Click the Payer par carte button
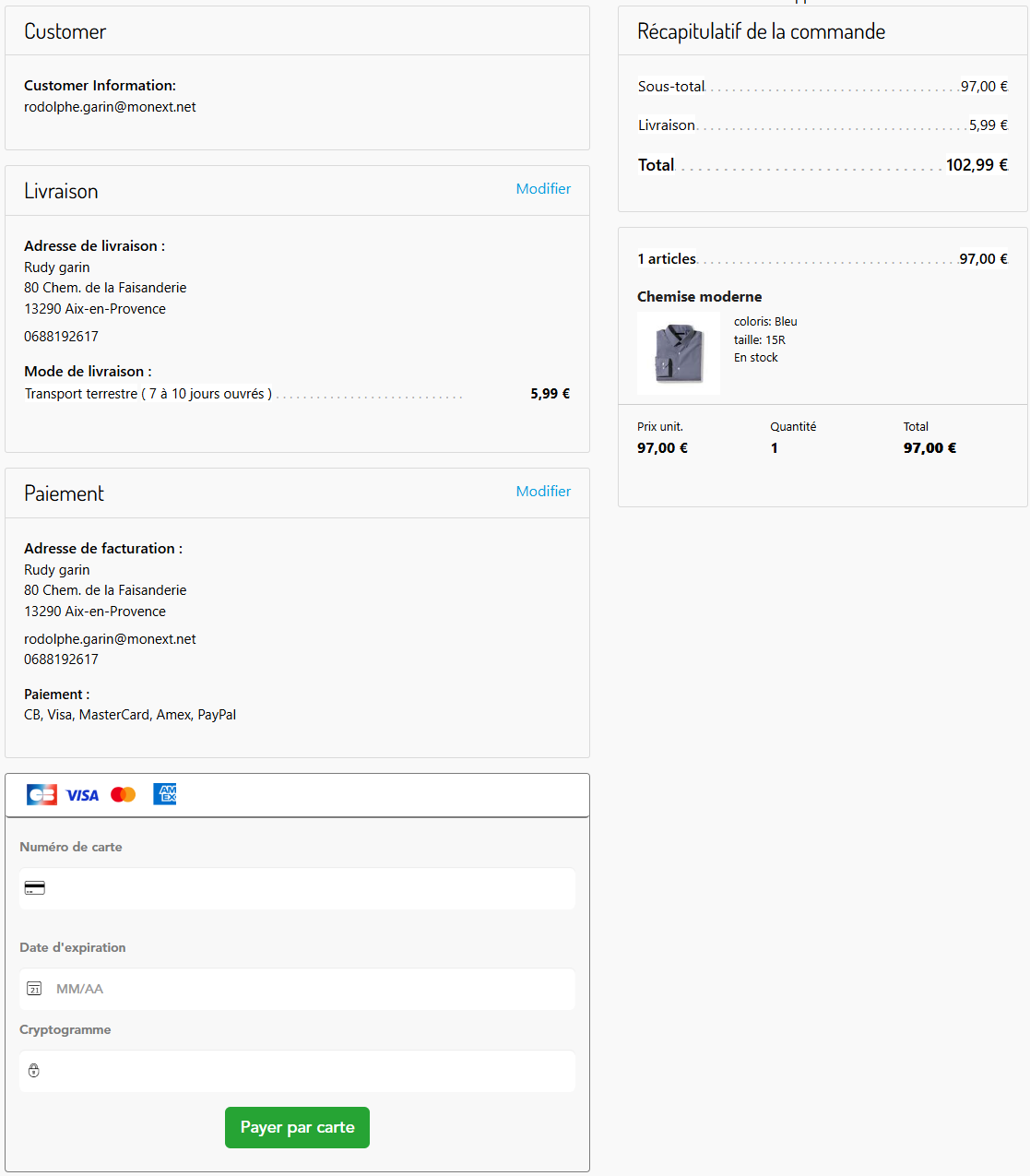 coord(297,1127)
